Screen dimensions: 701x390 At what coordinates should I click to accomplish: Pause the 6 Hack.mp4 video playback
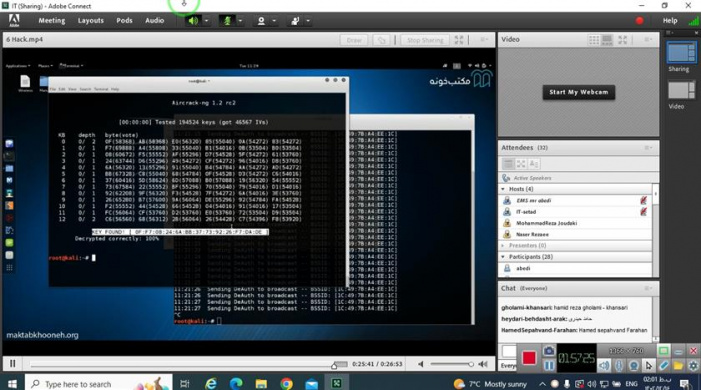click(x=13, y=364)
